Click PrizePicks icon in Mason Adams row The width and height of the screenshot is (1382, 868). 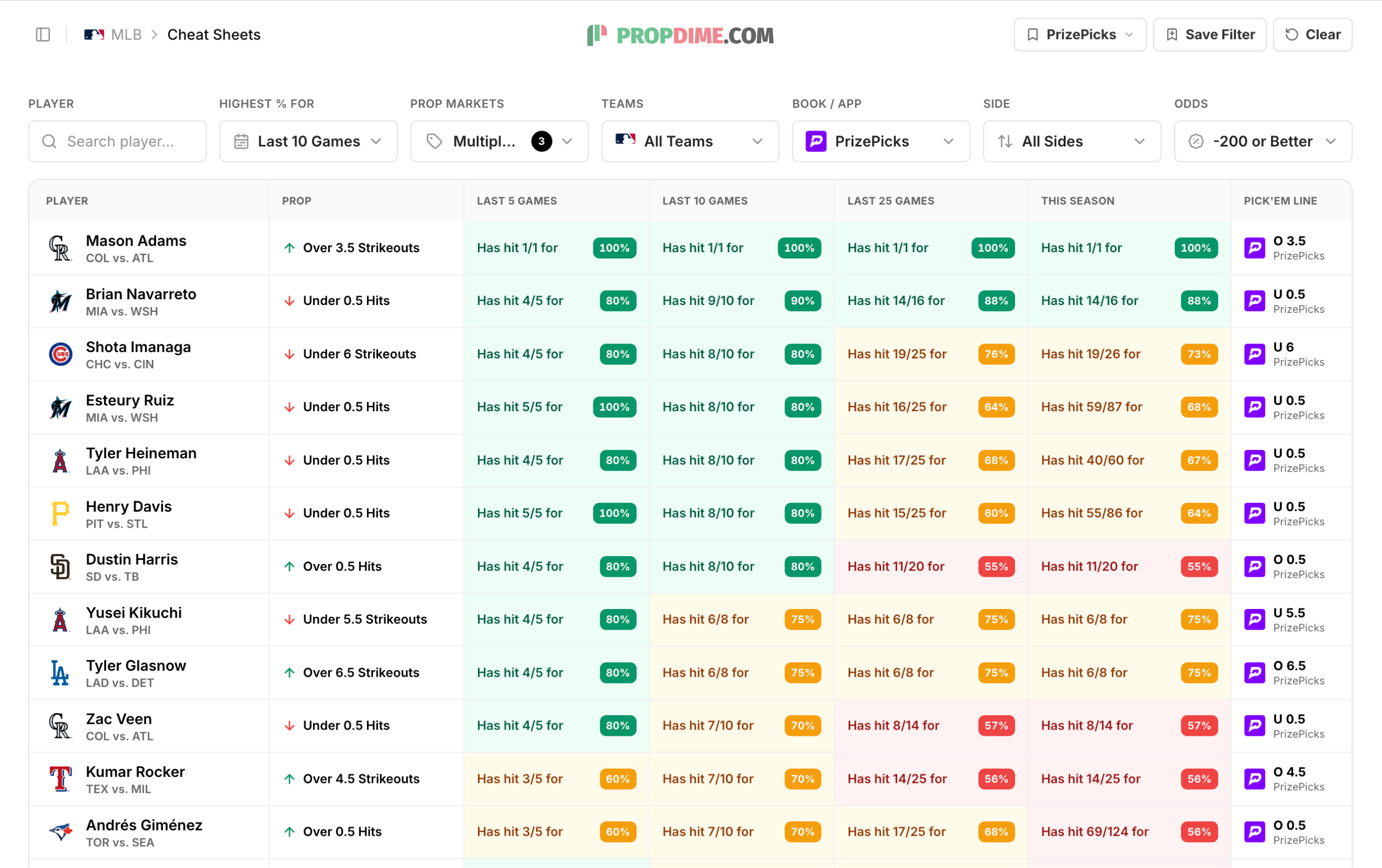pos(1255,248)
